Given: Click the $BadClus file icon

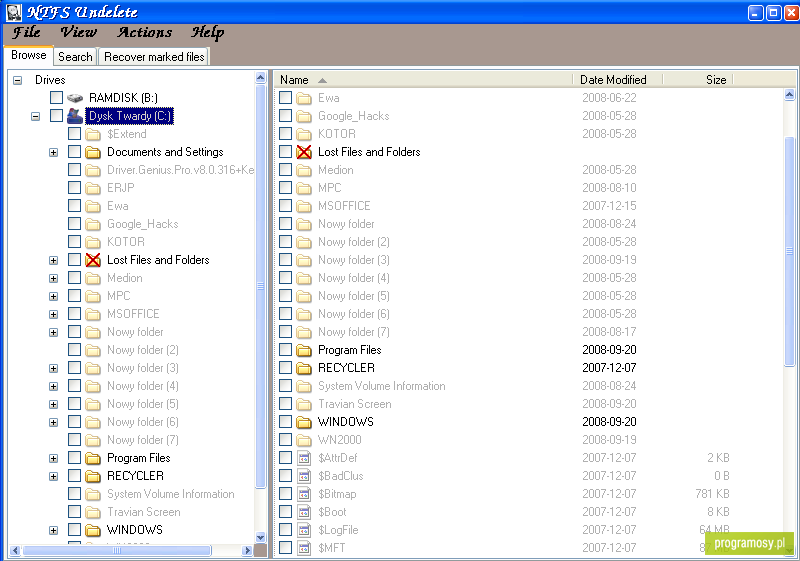Looking at the screenshot, I should (x=304, y=476).
